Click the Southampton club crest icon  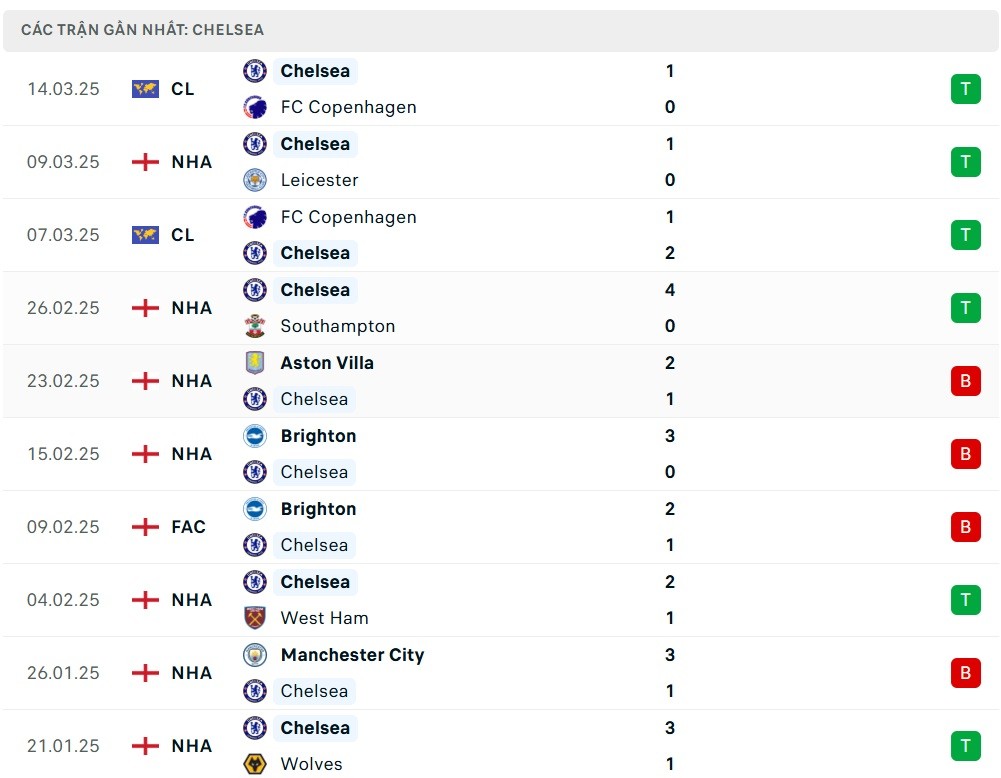[255, 326]
